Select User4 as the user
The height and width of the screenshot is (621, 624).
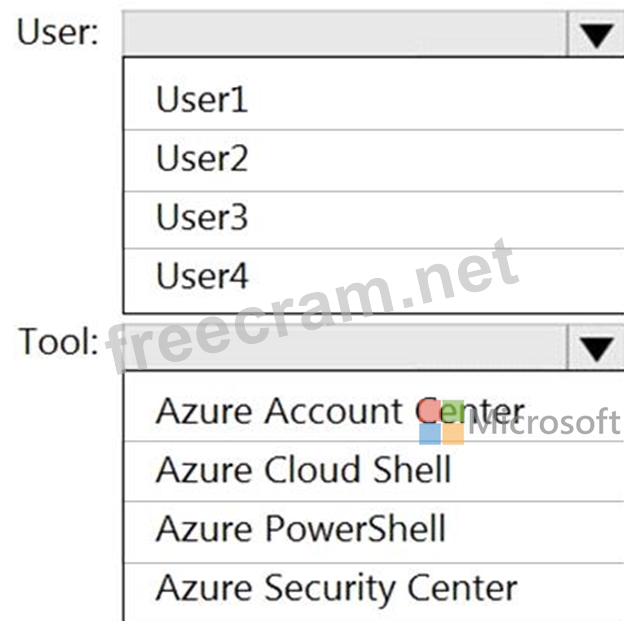click(x=202, y=277)
